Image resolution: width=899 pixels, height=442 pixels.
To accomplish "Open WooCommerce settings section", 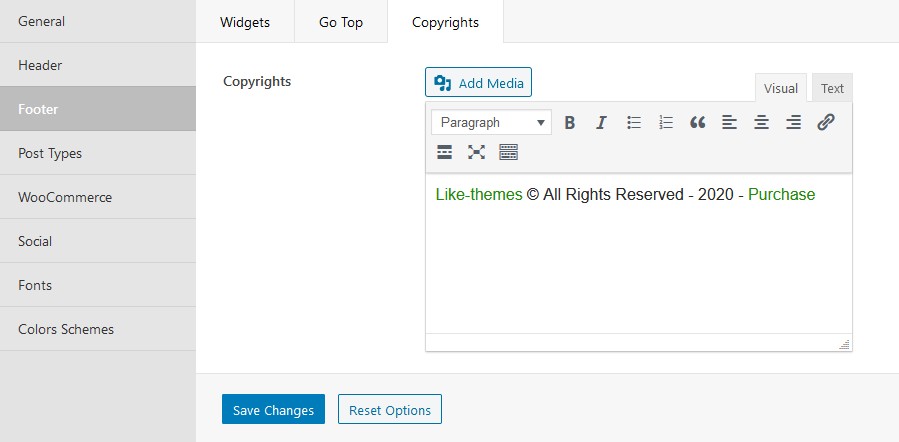I will point(97,197).
